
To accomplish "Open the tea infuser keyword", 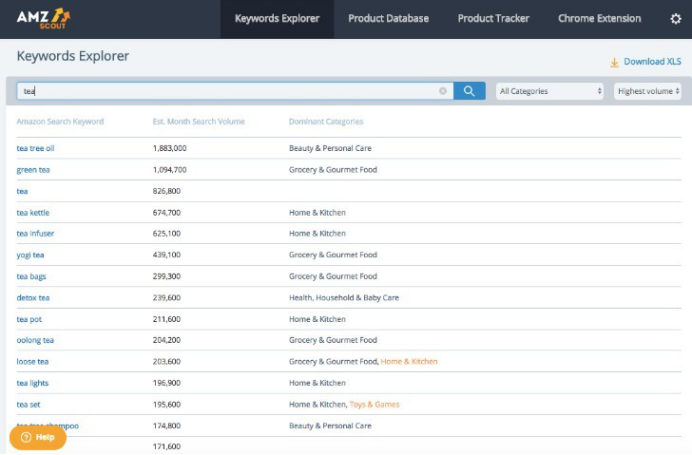I will pos(35,233).
